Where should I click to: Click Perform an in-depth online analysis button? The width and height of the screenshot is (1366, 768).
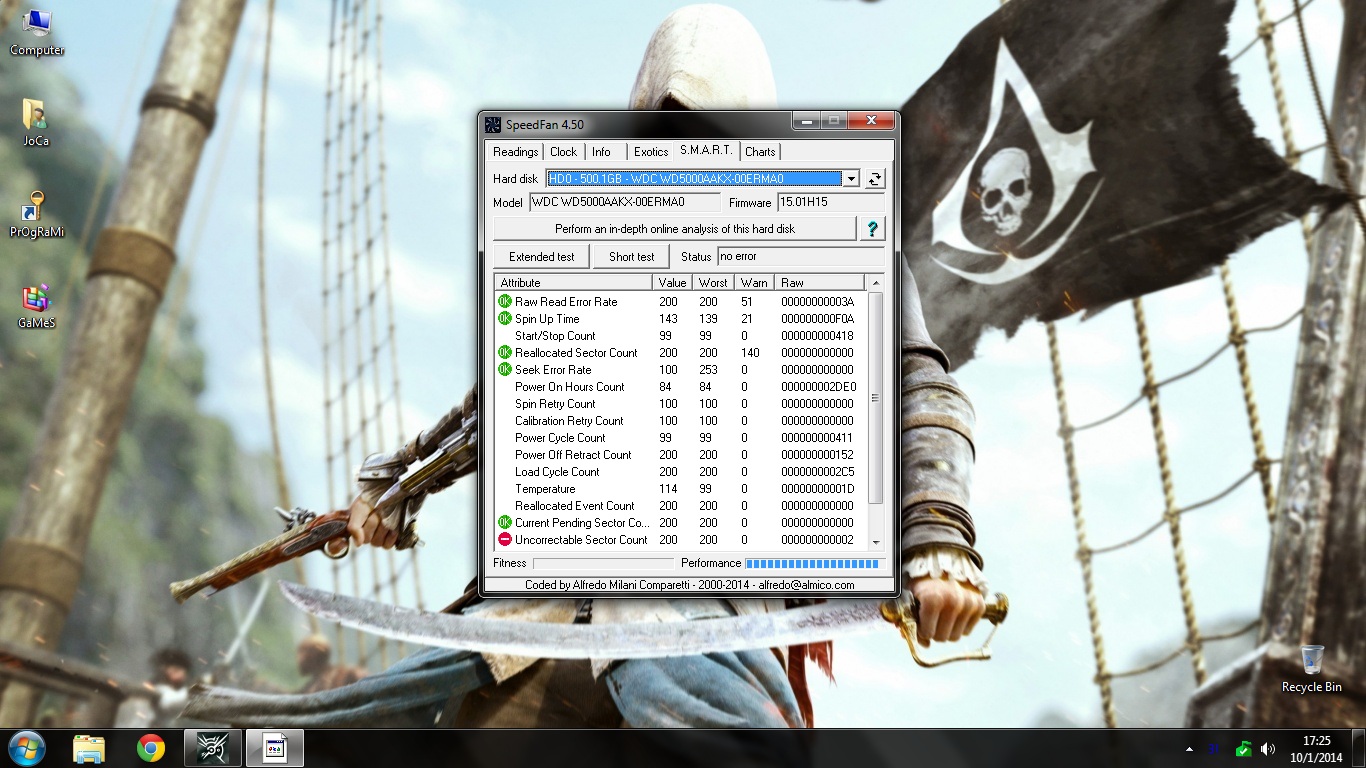point(675,229)
